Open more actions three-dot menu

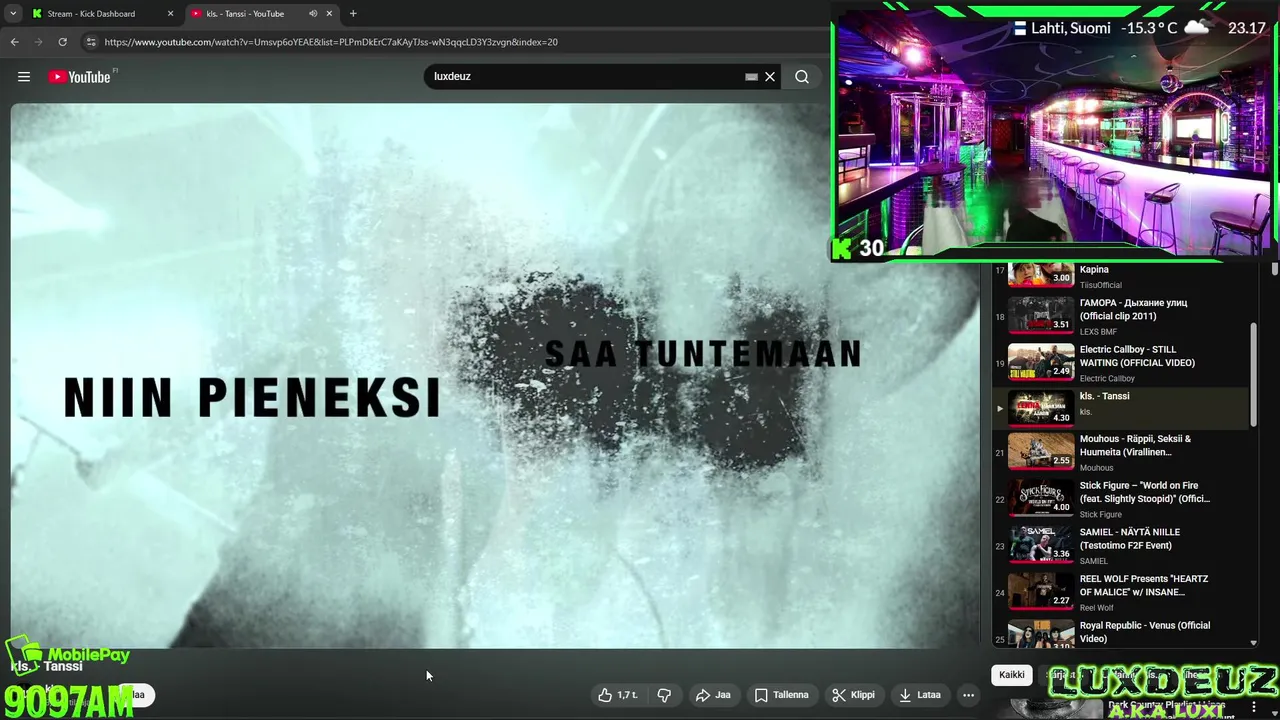[x=968, y=695]
